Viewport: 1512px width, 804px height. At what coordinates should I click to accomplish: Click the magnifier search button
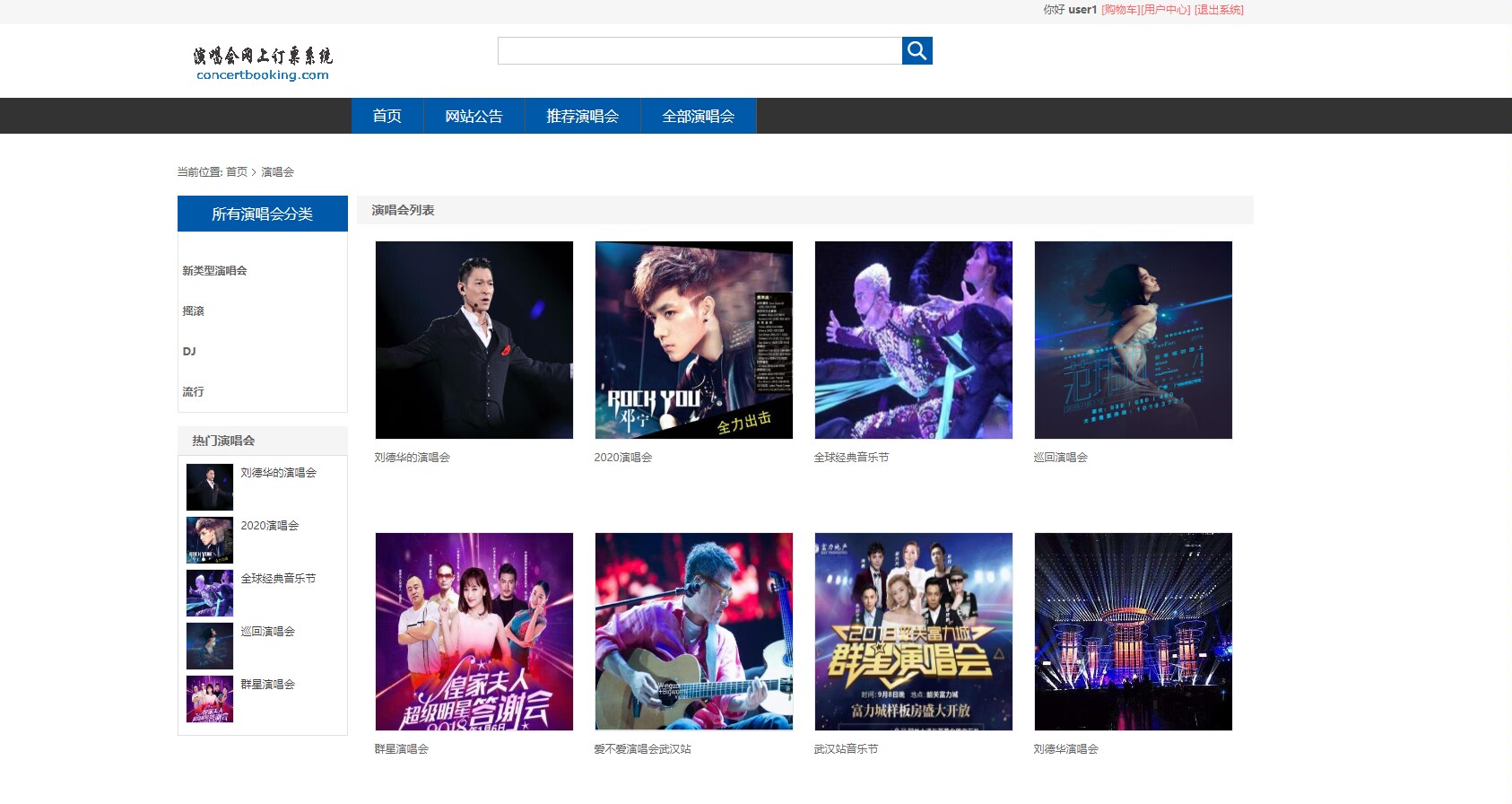pos(917,51)
